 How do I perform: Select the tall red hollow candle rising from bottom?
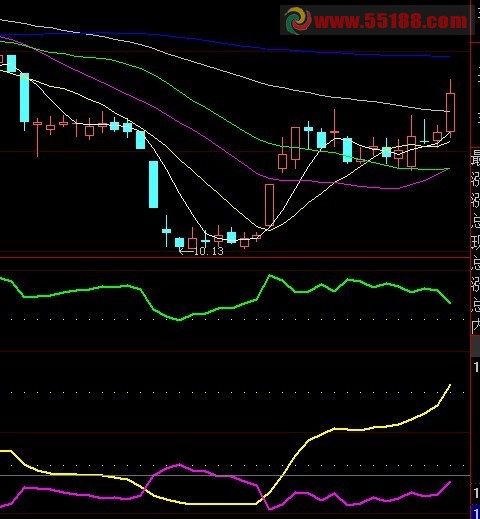pyautogui.click(x=269, y=205)
